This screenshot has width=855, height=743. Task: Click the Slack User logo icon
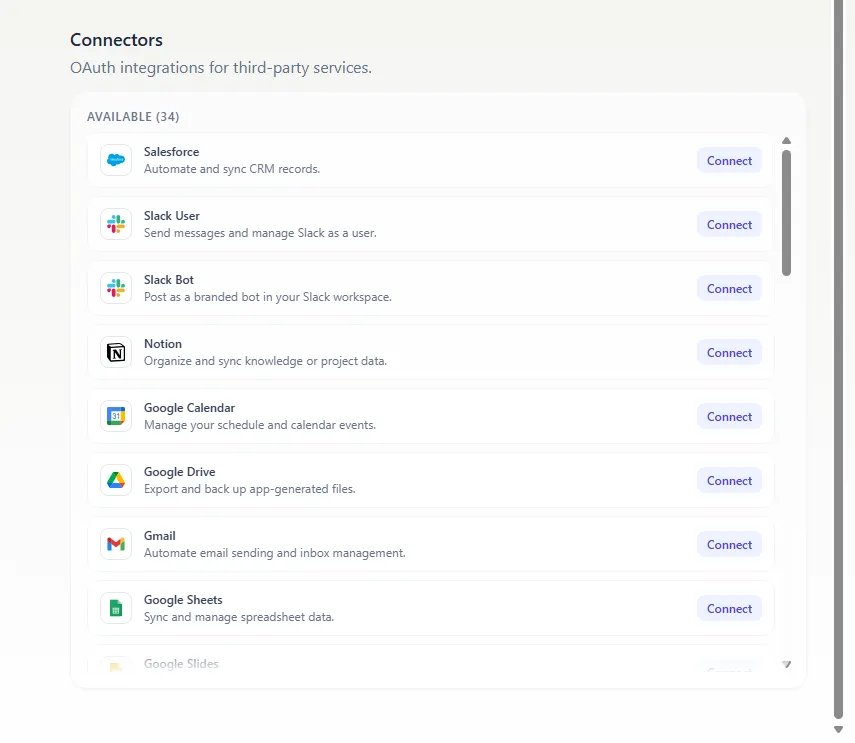(116, 224)
